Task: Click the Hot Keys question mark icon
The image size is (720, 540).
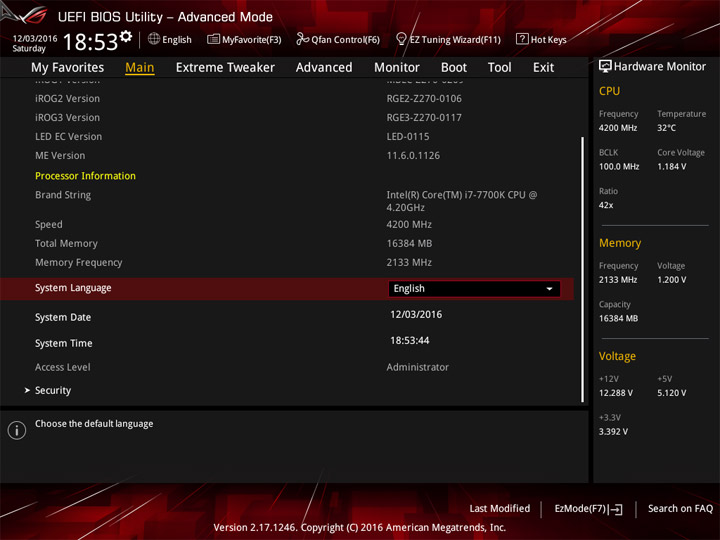Action: point(522,39)
